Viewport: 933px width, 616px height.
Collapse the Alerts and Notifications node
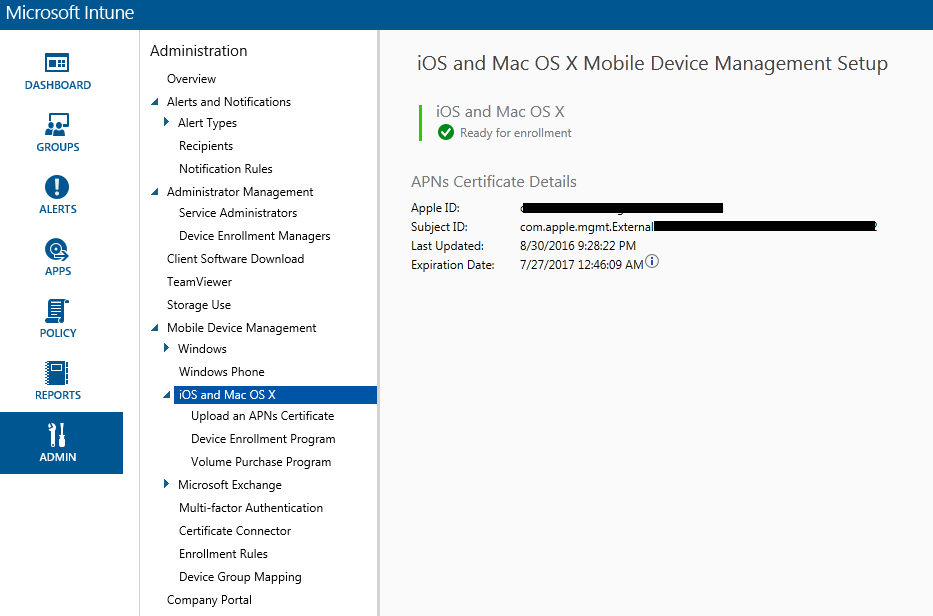[x=155, y=102]
